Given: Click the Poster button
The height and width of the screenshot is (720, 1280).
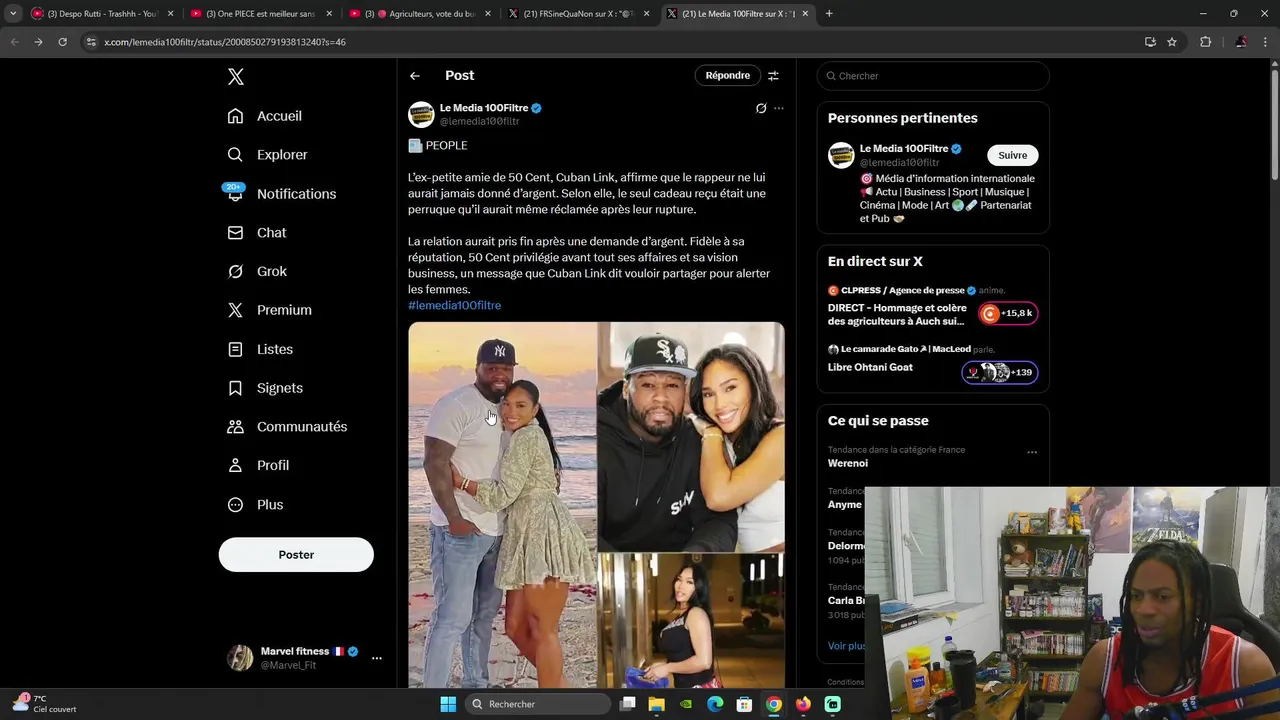Looking at the screenshot, I should pyautogui.click(x=296, y=555).
